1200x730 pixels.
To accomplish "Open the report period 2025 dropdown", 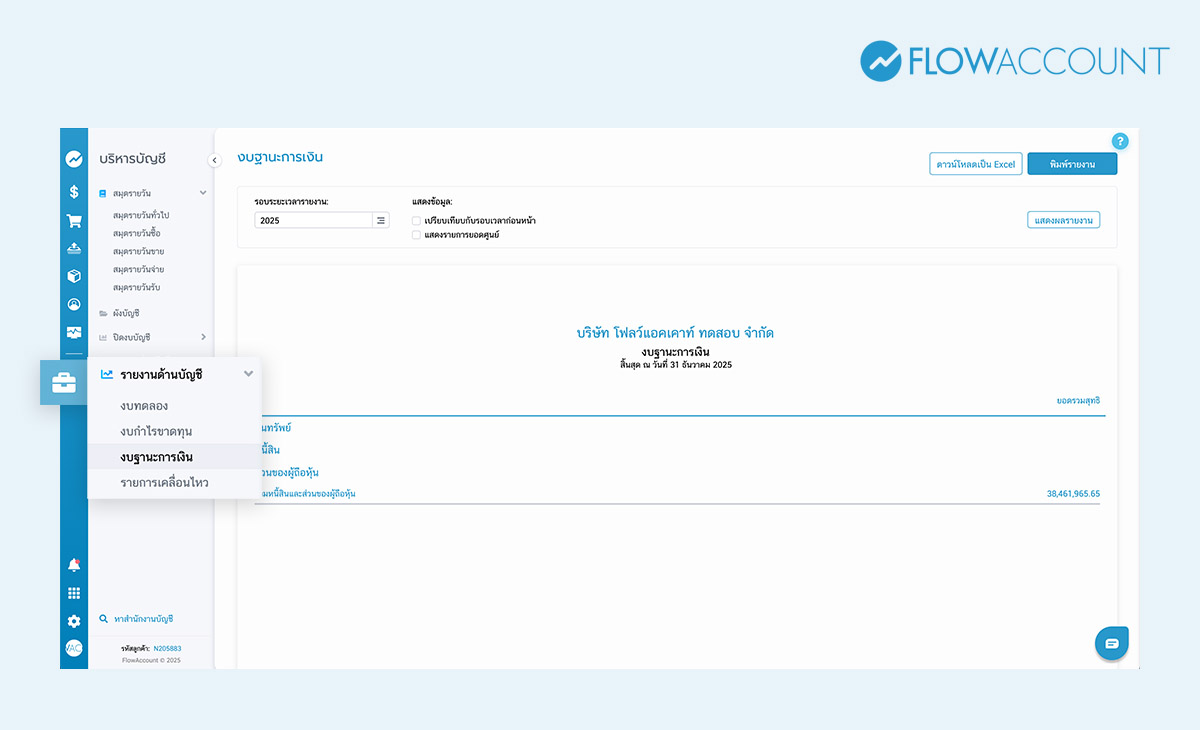I will (381, 220).
